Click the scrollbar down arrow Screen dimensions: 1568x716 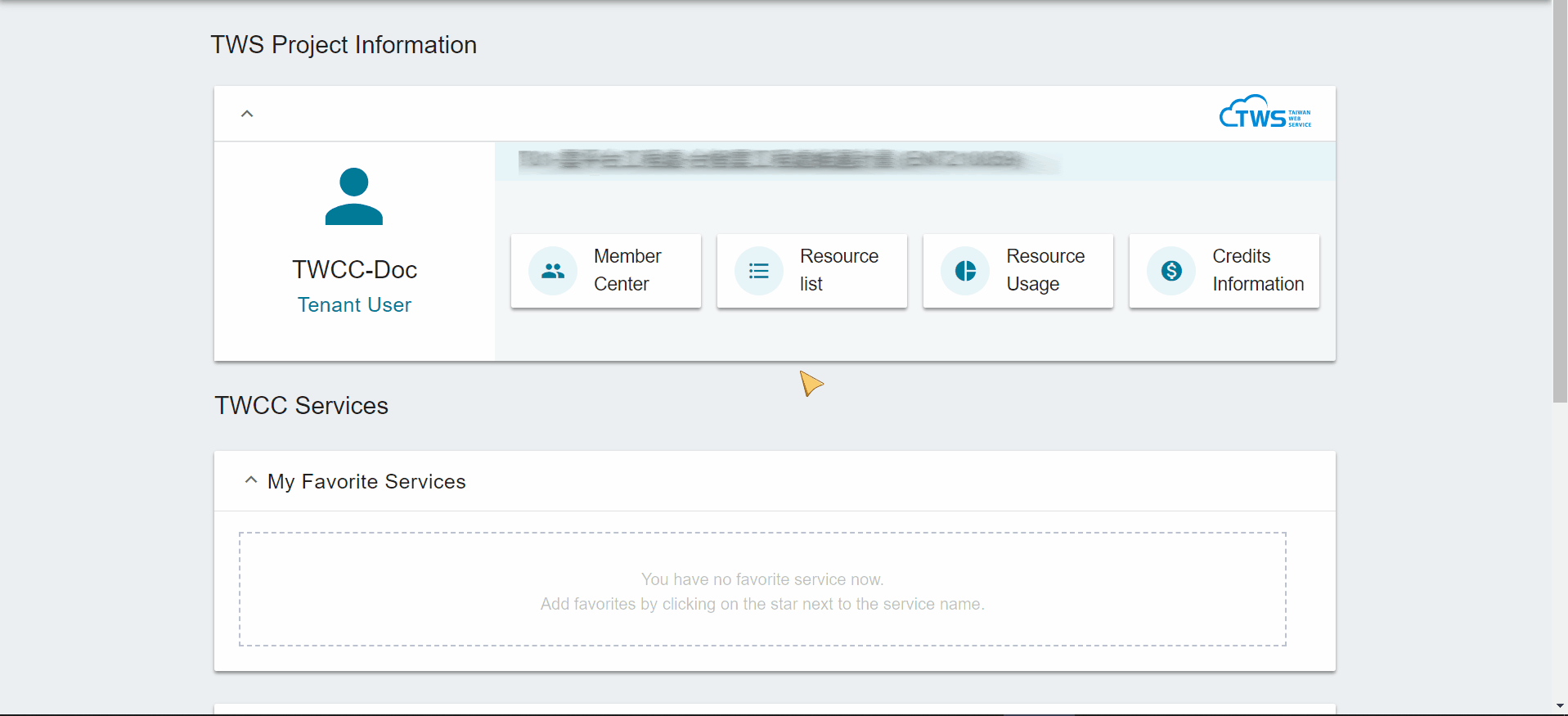point(1560,706)
